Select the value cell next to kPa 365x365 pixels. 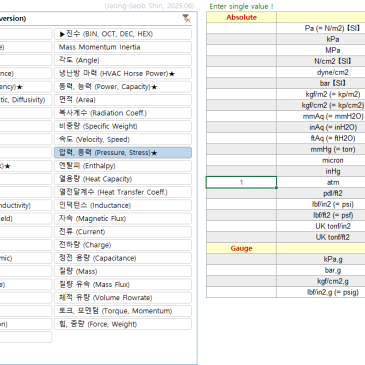click(x=241, y=39)
